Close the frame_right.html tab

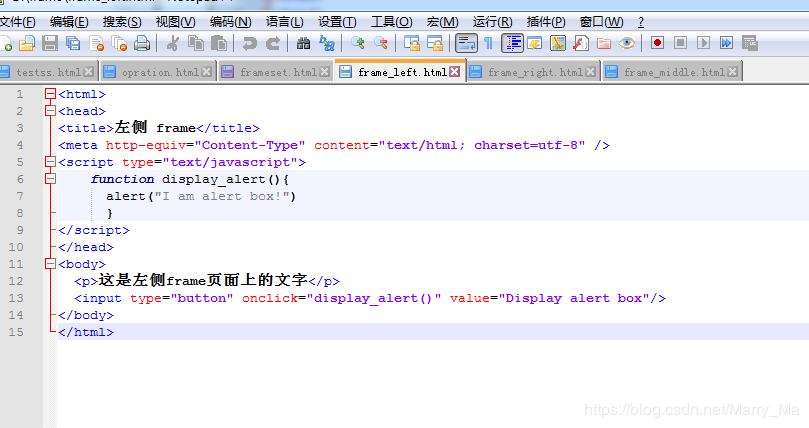click(590, 72)
